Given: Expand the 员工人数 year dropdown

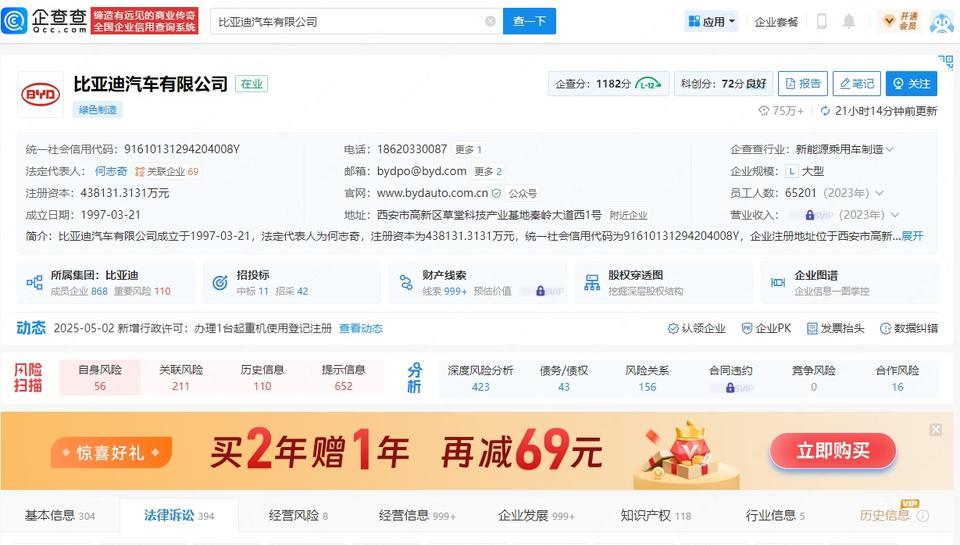Looking at the screenshot, I should 879,194.
